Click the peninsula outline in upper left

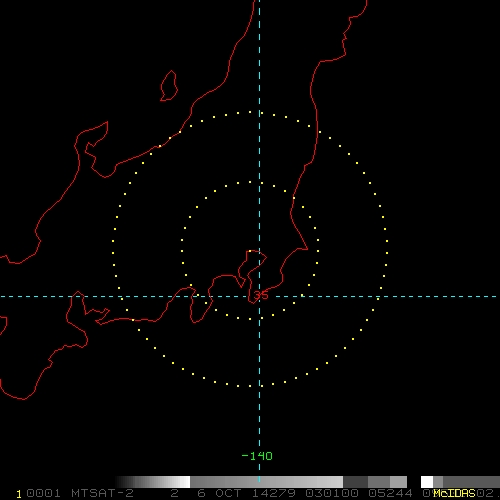(95, 149)
